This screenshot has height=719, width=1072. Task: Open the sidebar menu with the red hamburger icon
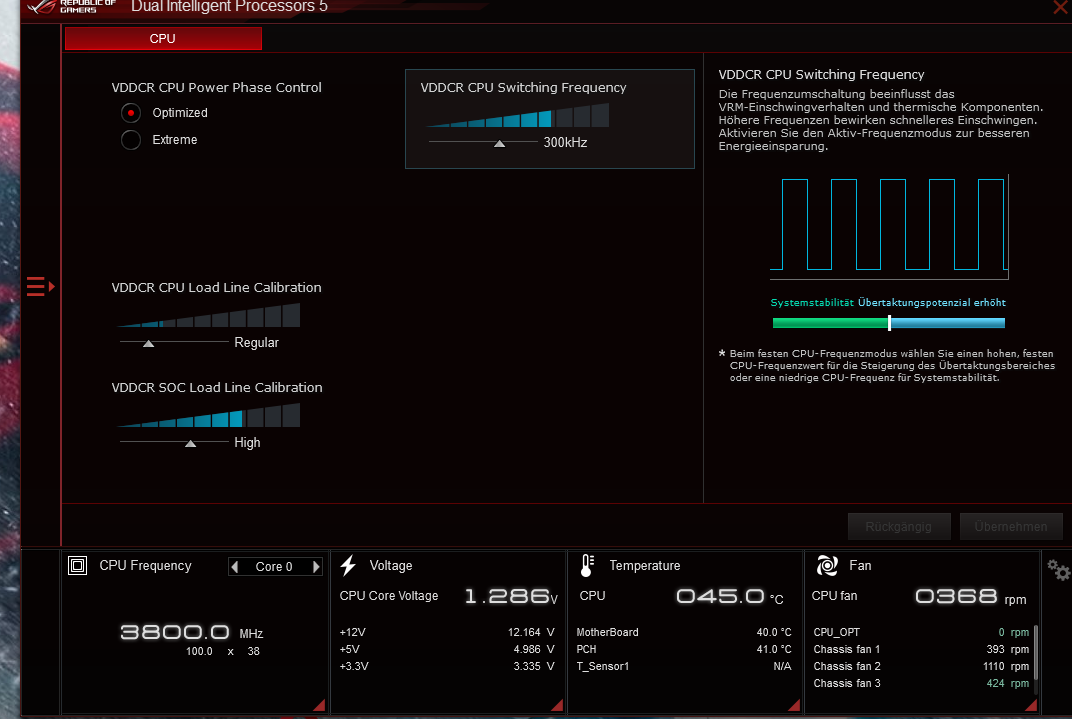(40, 286)
